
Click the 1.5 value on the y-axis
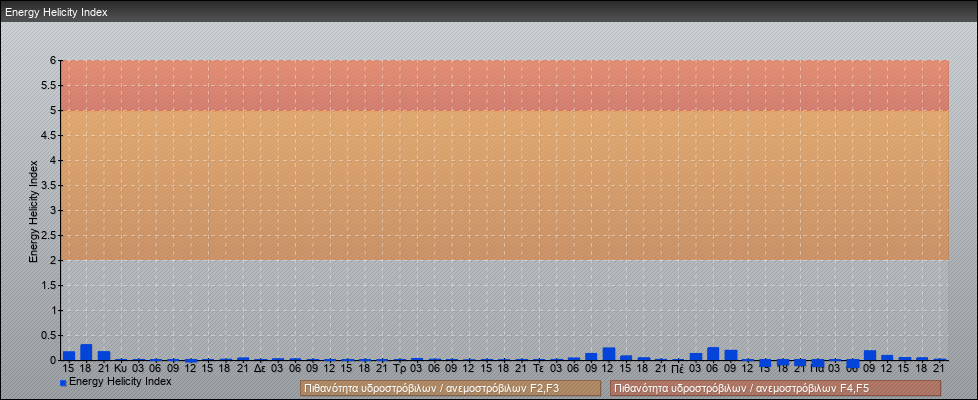(x=50, y=285)
